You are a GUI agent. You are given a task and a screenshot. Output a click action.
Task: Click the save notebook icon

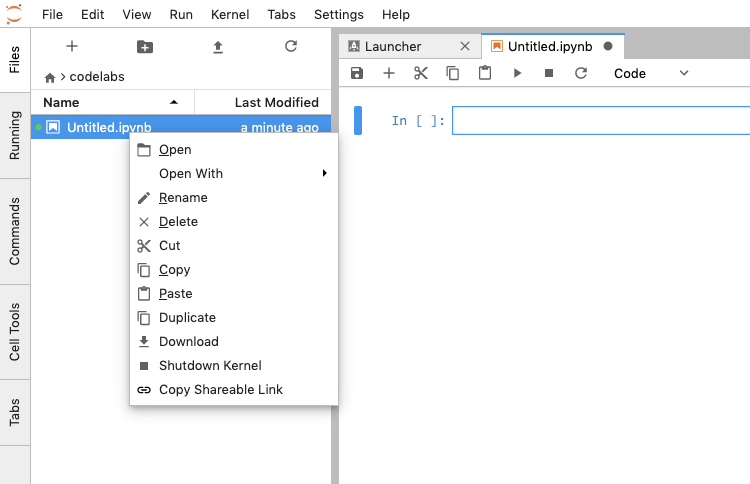tap(357, 73)
